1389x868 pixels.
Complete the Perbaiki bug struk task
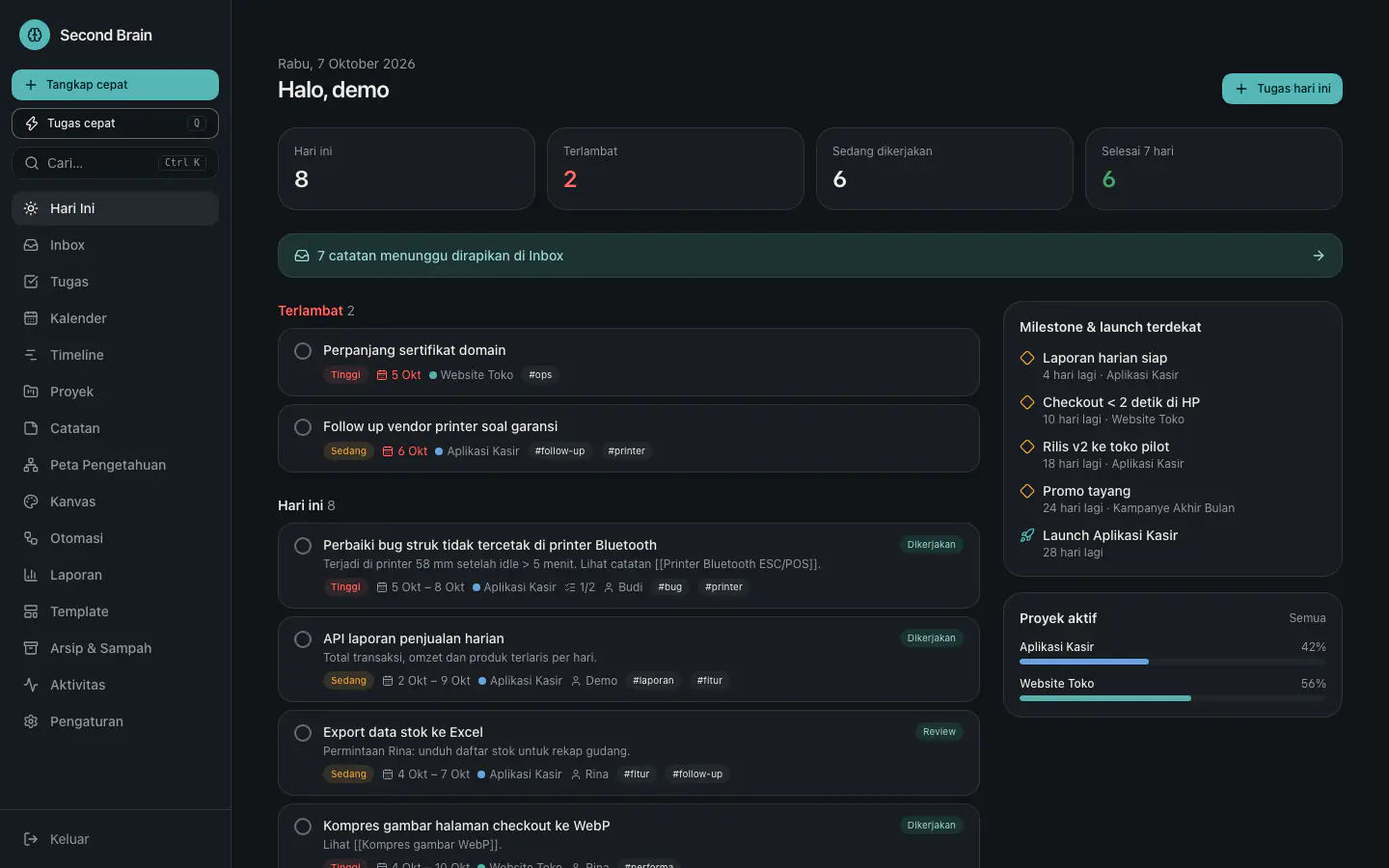point(303,546)
